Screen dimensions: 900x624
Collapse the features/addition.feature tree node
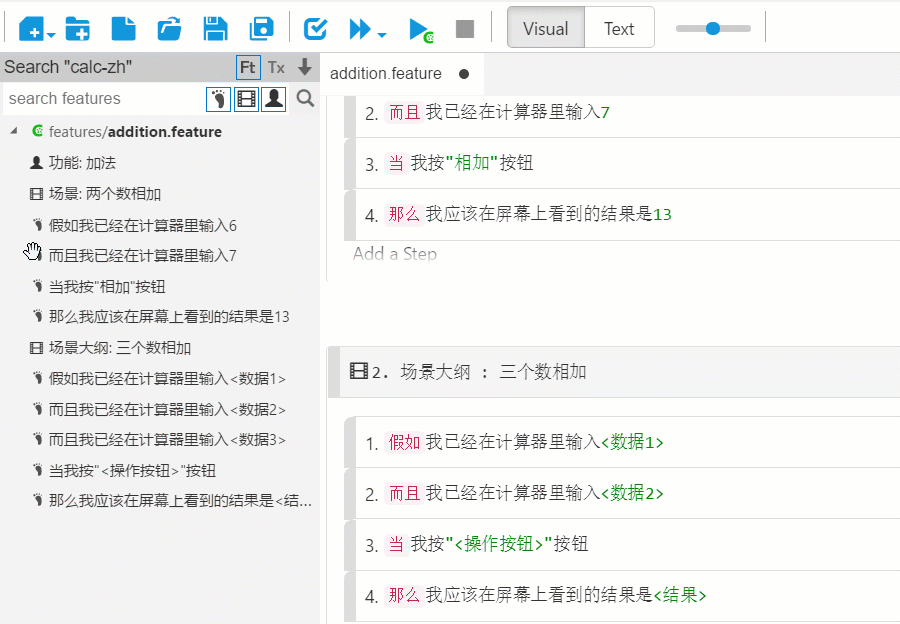[x=14, y=131]
